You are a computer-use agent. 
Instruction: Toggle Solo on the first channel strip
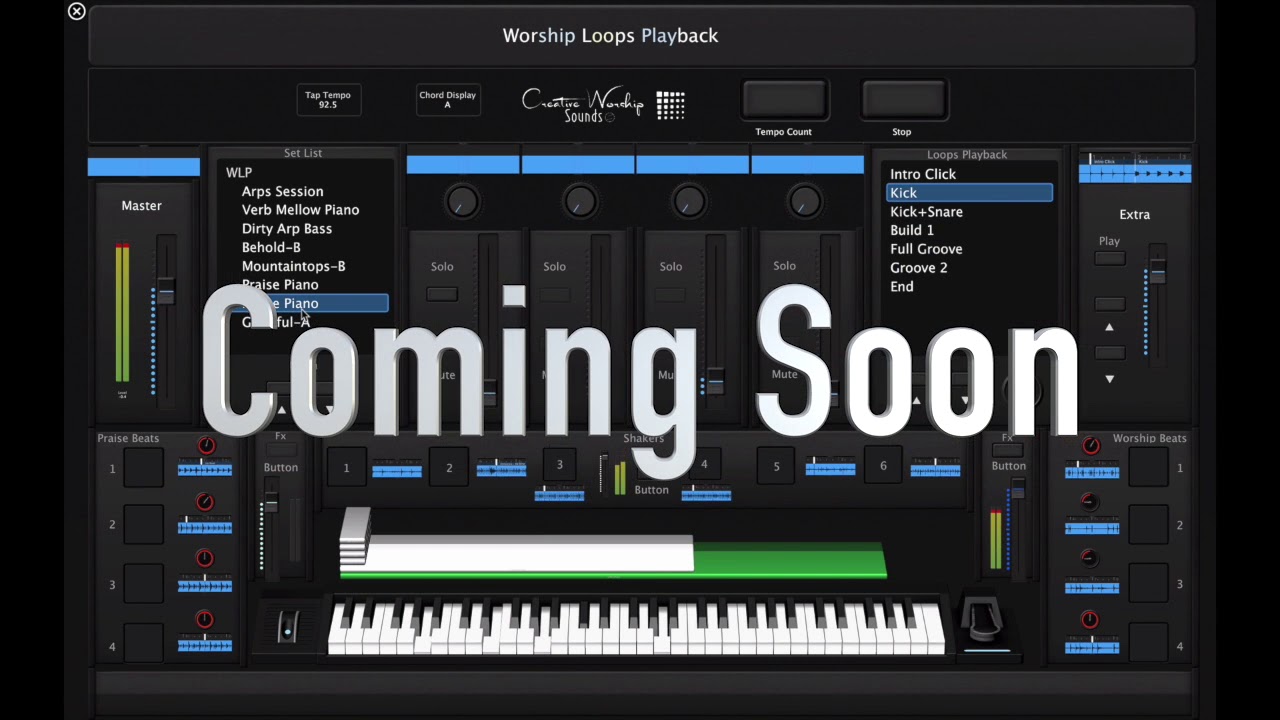pyautogui.click(x=442, y=294)
